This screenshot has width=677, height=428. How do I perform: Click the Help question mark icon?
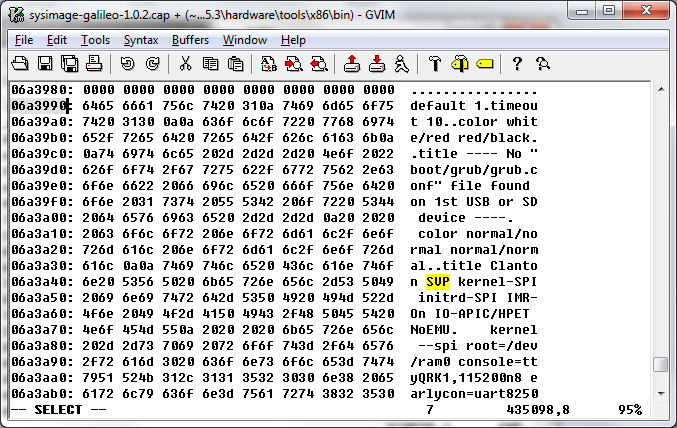[517, 64]
